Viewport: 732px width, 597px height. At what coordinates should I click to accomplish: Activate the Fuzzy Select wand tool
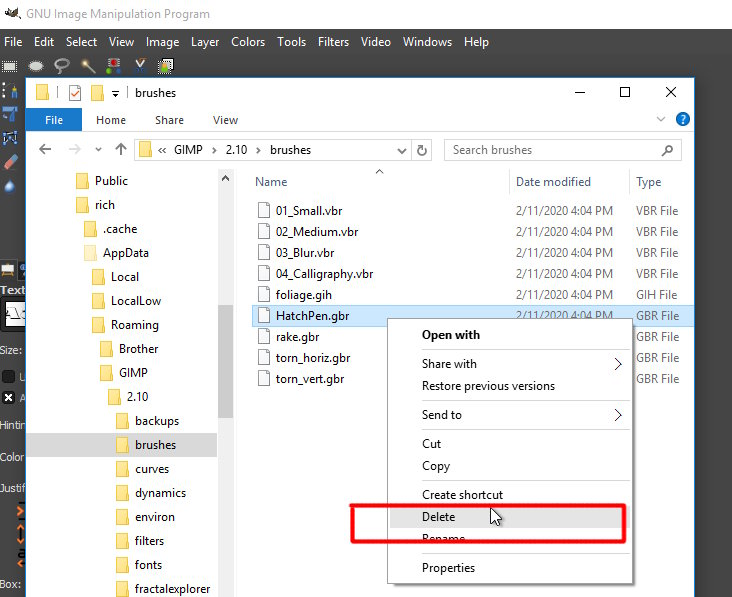[88, 66]
